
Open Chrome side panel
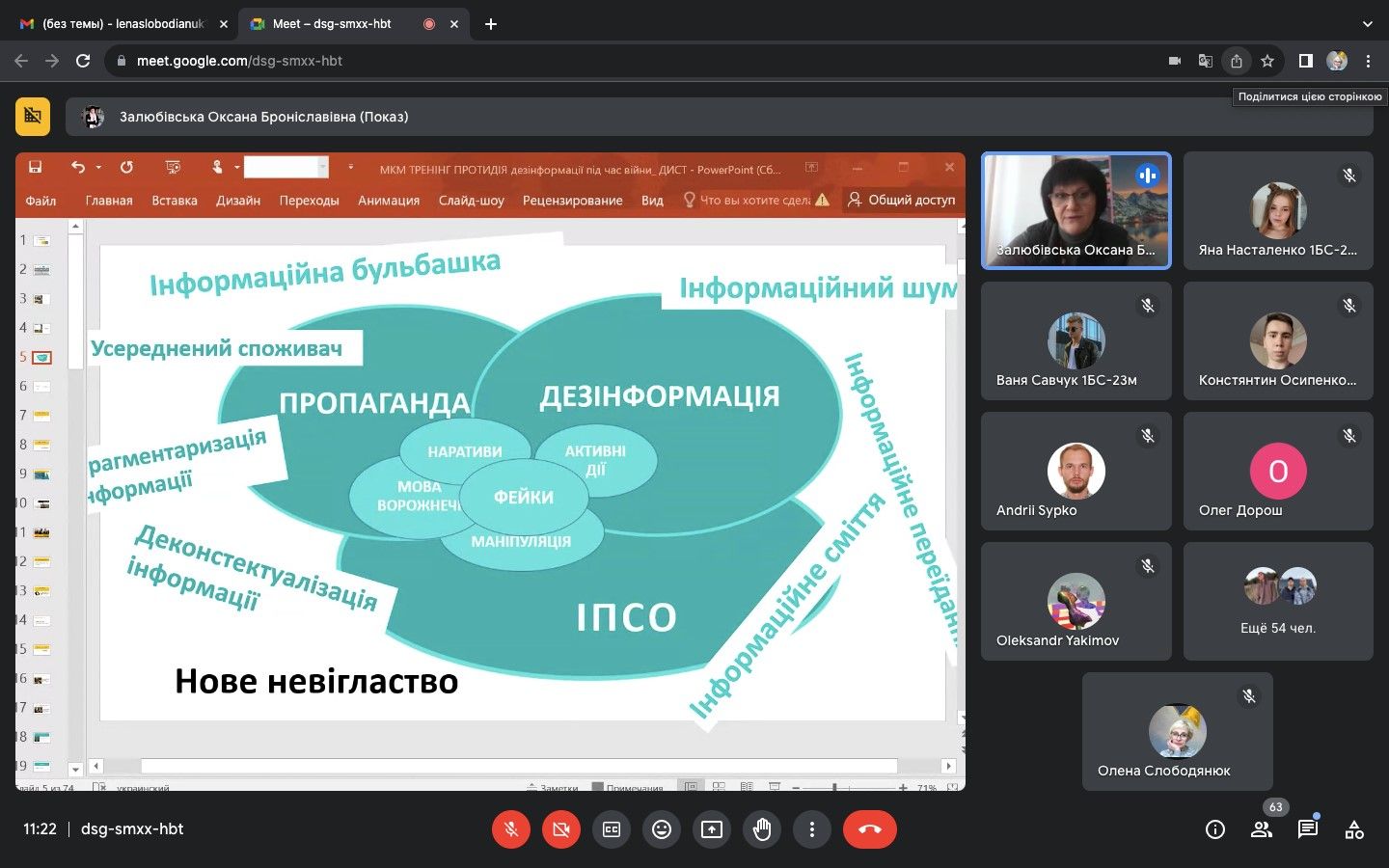coord(1306,61)
